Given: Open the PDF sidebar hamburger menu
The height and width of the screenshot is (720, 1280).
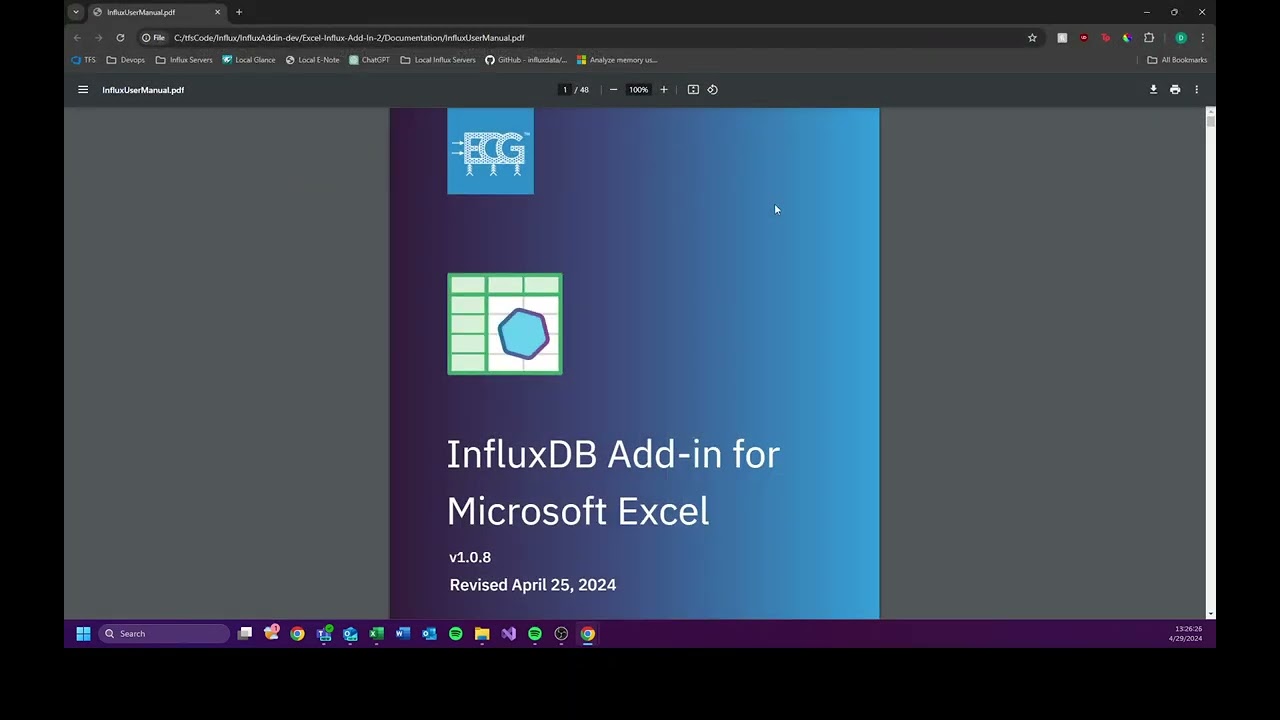Looking at the screenshot, I should [83, 90].
